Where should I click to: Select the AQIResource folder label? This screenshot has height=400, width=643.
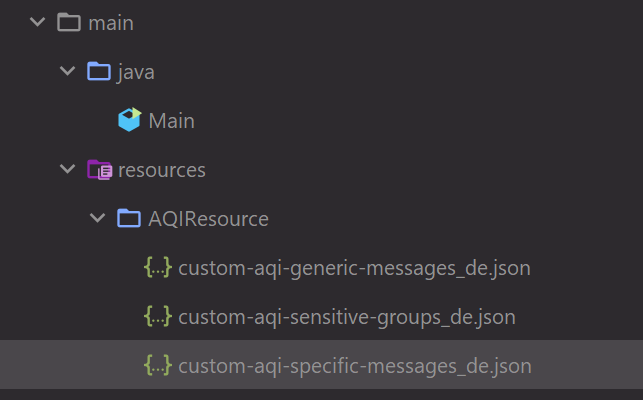coord(208,219)
